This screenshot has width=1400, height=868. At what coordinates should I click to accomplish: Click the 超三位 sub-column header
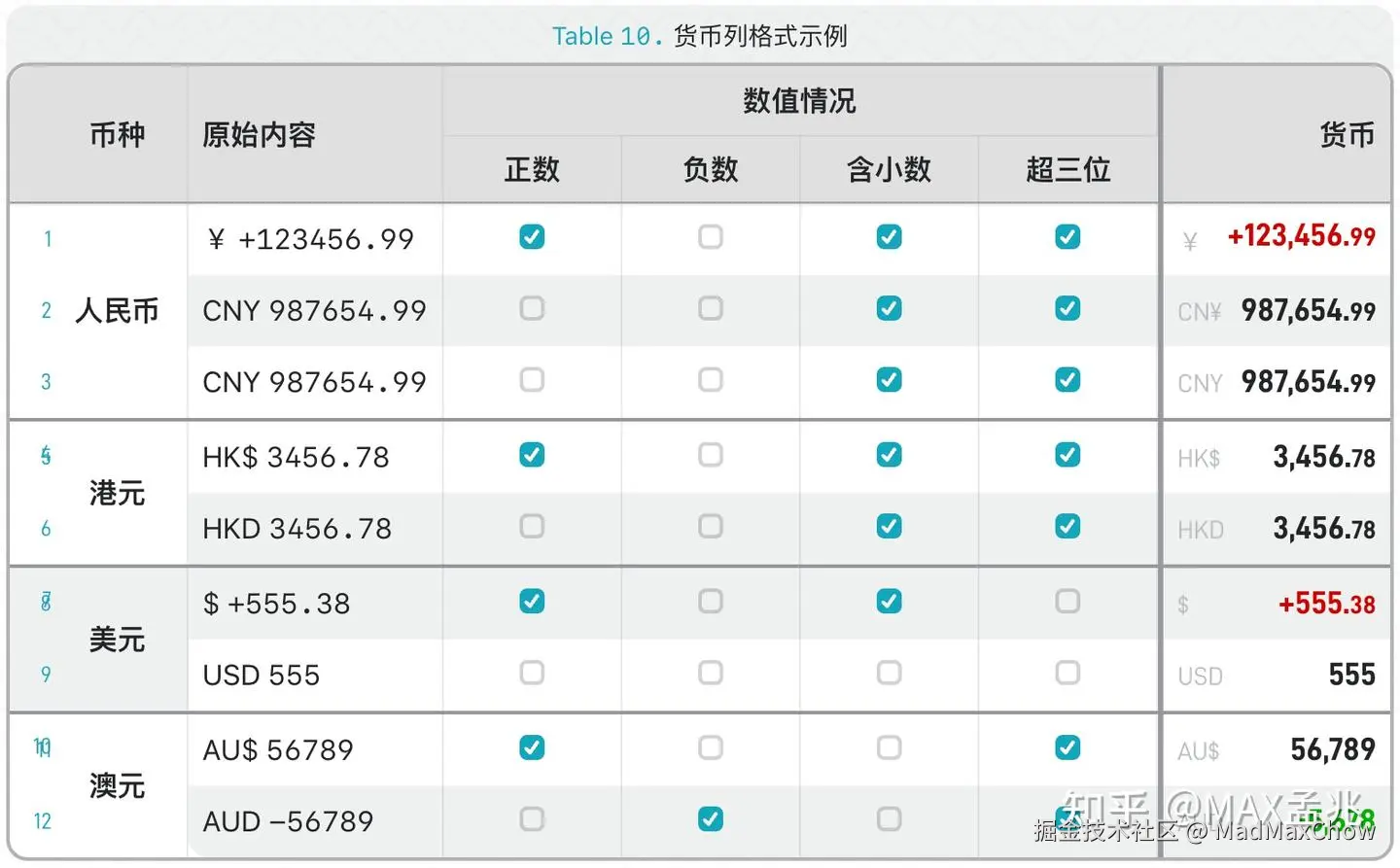[x=1067, y=170]
